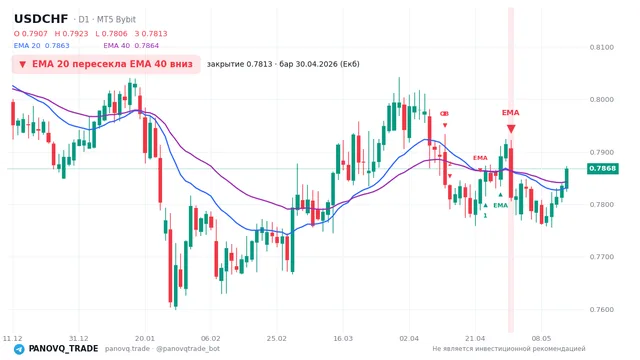Click the PANOVQ_TRADE channel name
This screenshot has height=360, width=640.
tap(63, 349)
